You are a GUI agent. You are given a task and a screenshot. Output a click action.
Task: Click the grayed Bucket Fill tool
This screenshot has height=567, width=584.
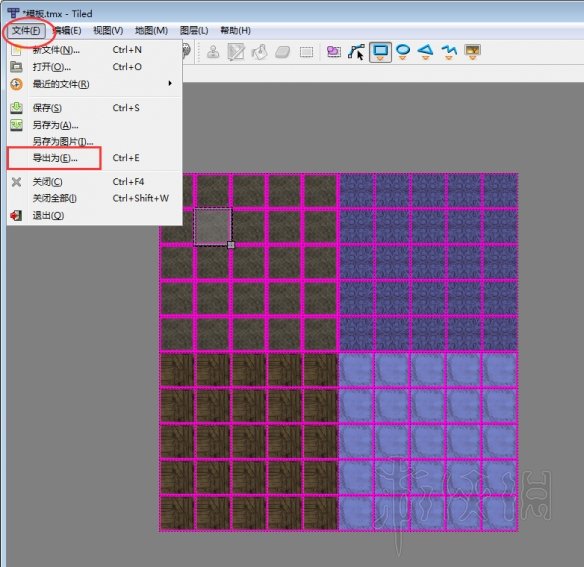click(x=260, y=52)
